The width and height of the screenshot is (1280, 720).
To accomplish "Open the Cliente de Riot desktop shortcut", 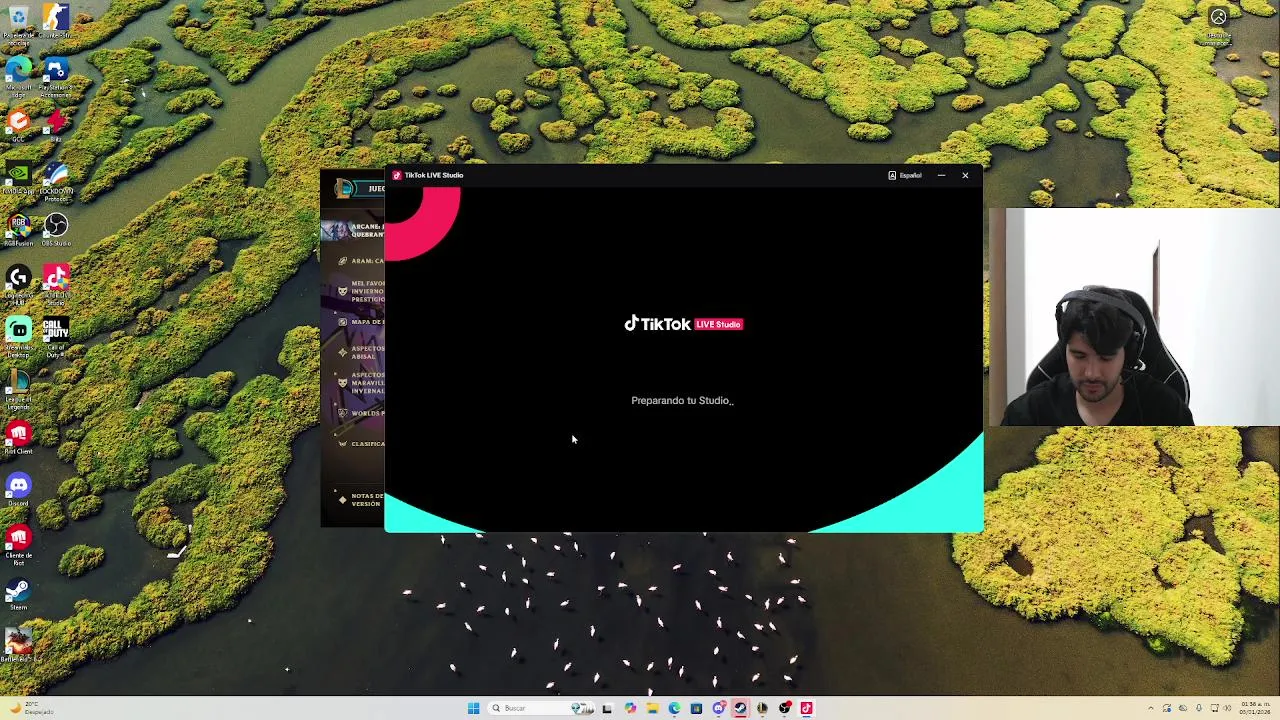I will [x=19, y=544].
